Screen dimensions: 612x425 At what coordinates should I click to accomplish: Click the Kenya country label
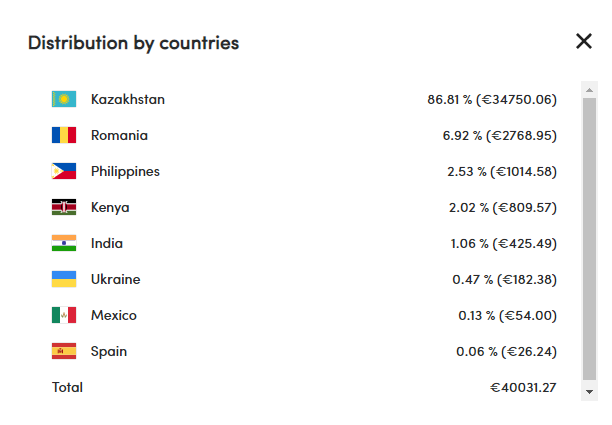point(110,208)
